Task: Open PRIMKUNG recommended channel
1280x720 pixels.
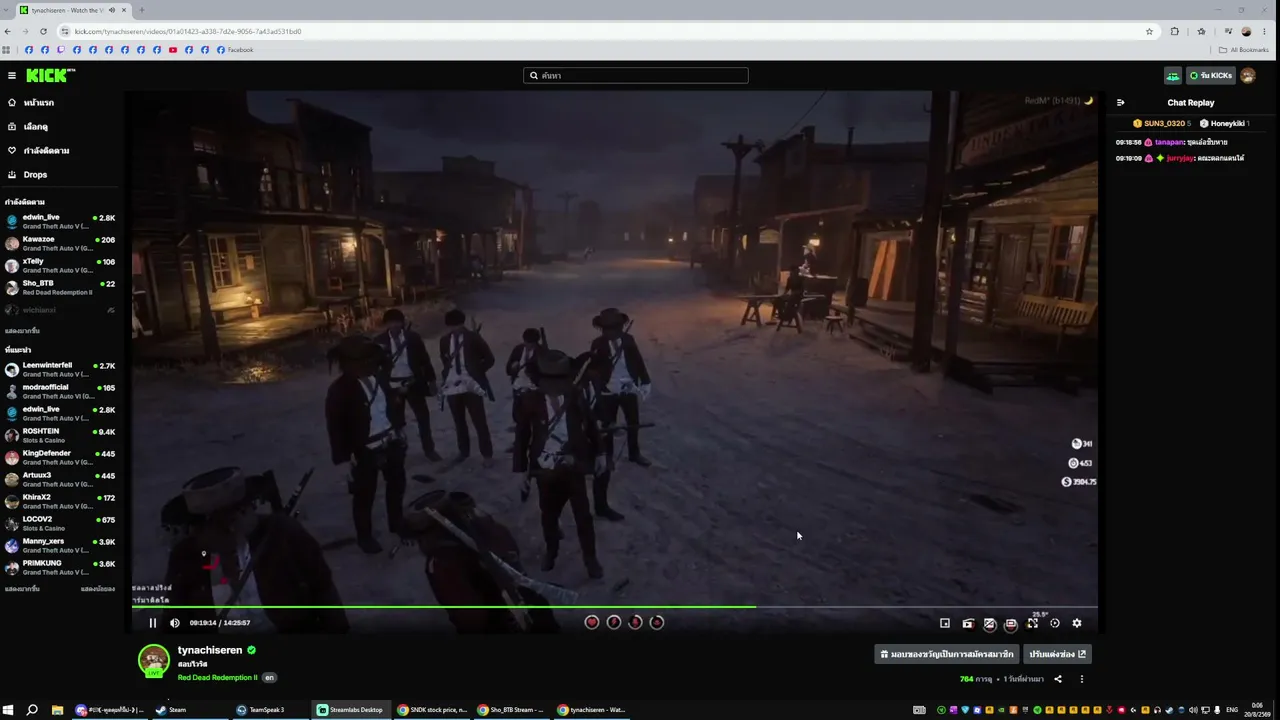Action: (x=60, y=567)
